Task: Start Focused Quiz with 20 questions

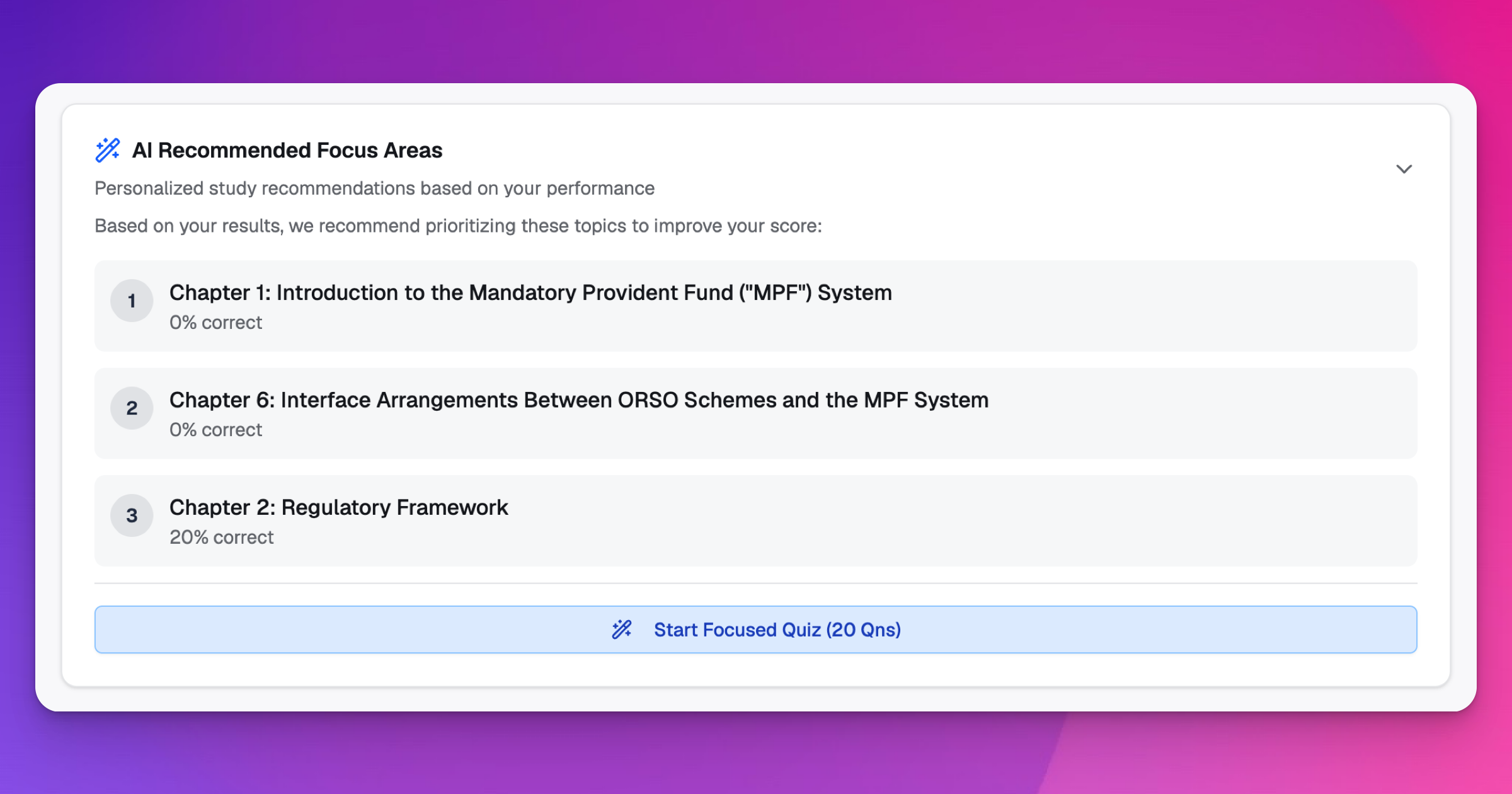Action: click(755, 629)
